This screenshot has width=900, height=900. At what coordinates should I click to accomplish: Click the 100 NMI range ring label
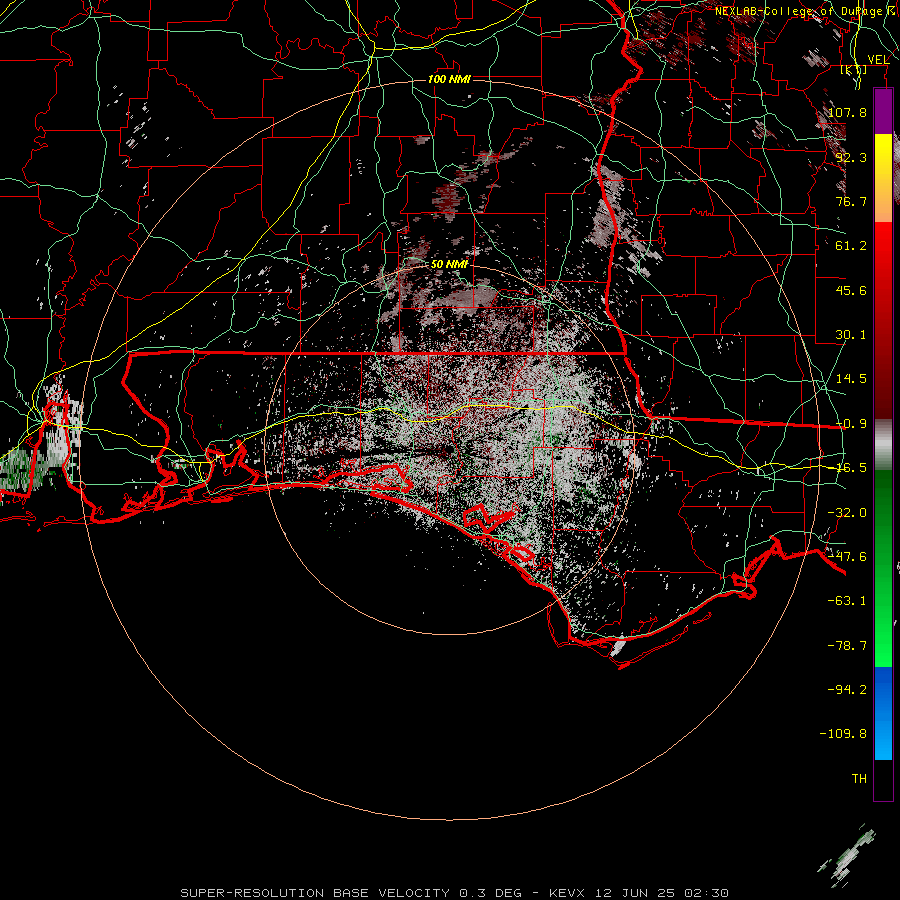coord(449,79)
